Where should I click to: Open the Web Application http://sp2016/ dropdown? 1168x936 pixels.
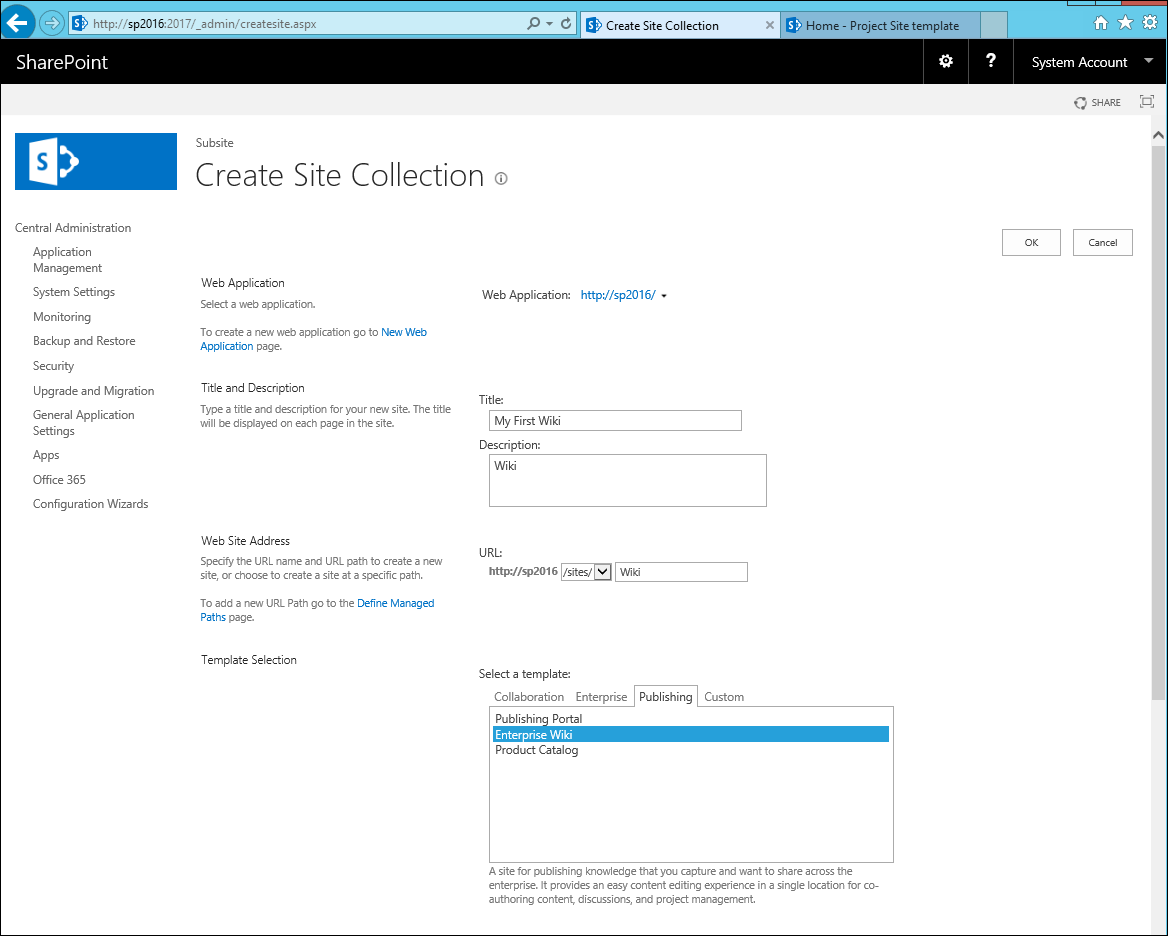(623, 295)
